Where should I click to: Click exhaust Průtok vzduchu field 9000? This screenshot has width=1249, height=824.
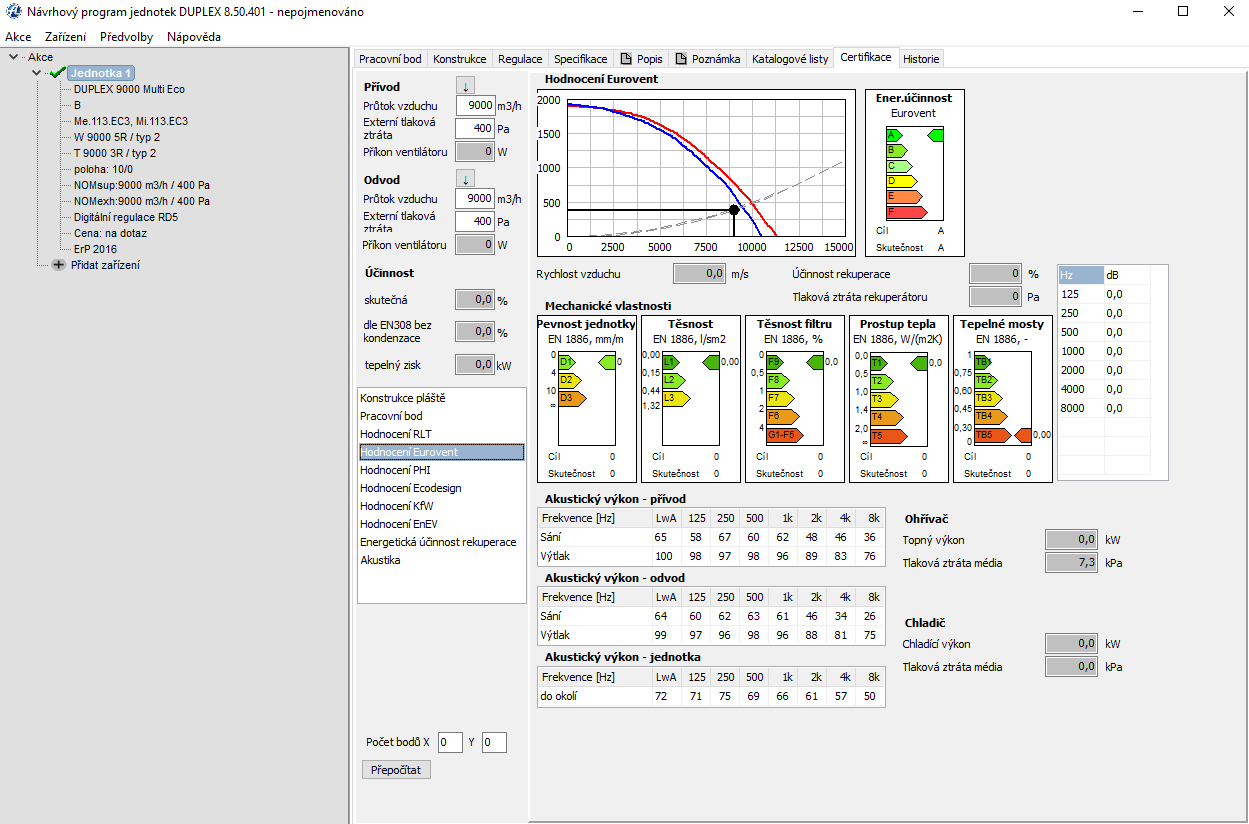click(x=475, y=198)
